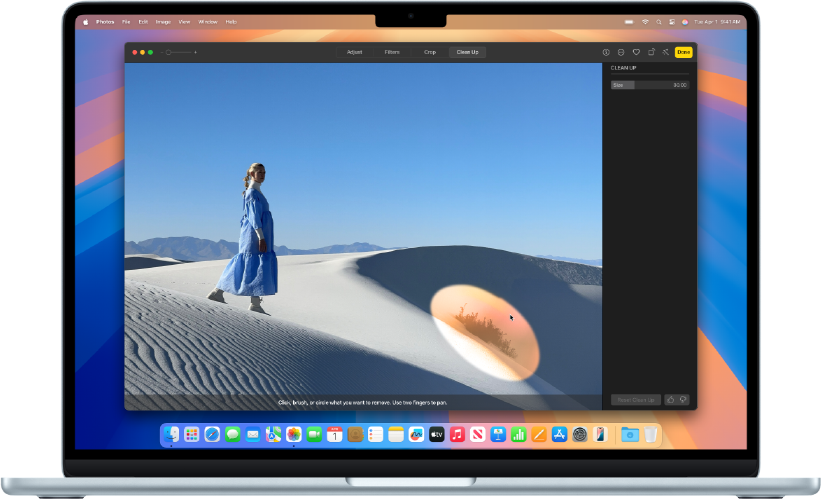
Task: Open the Photos menu in menu bar
Action: [105, 22]
